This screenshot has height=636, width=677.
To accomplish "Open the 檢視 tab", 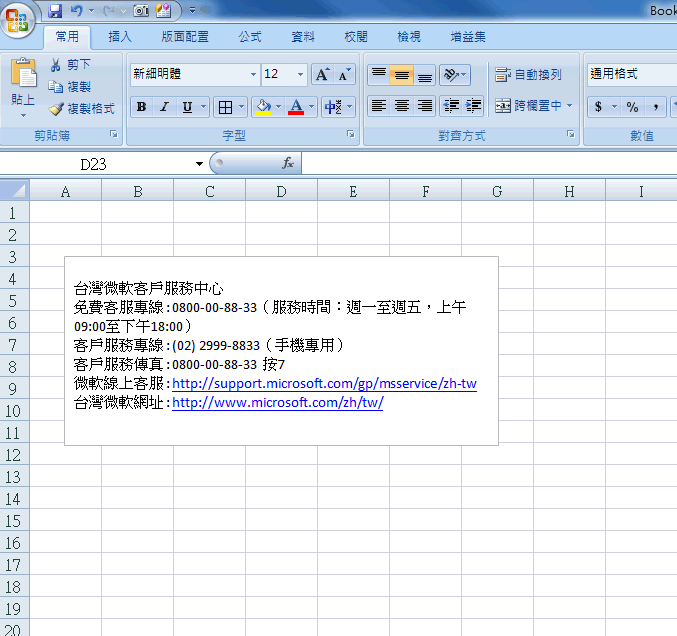I will (x=408, y=37).
